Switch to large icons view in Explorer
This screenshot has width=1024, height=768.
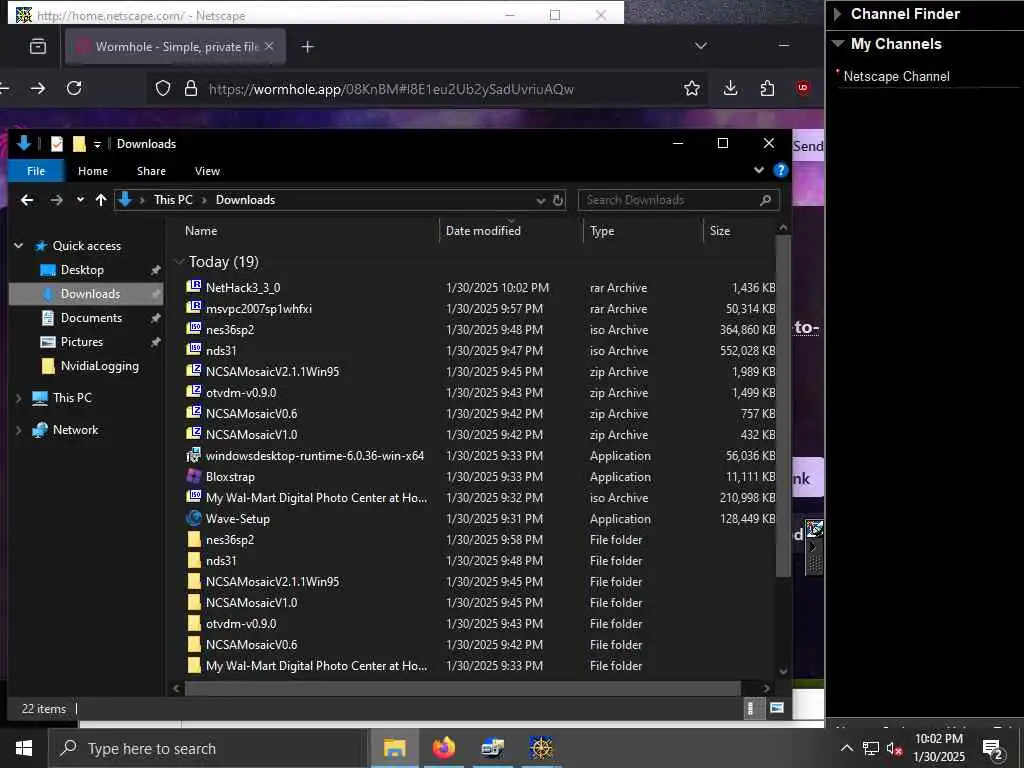click(776, 708)
